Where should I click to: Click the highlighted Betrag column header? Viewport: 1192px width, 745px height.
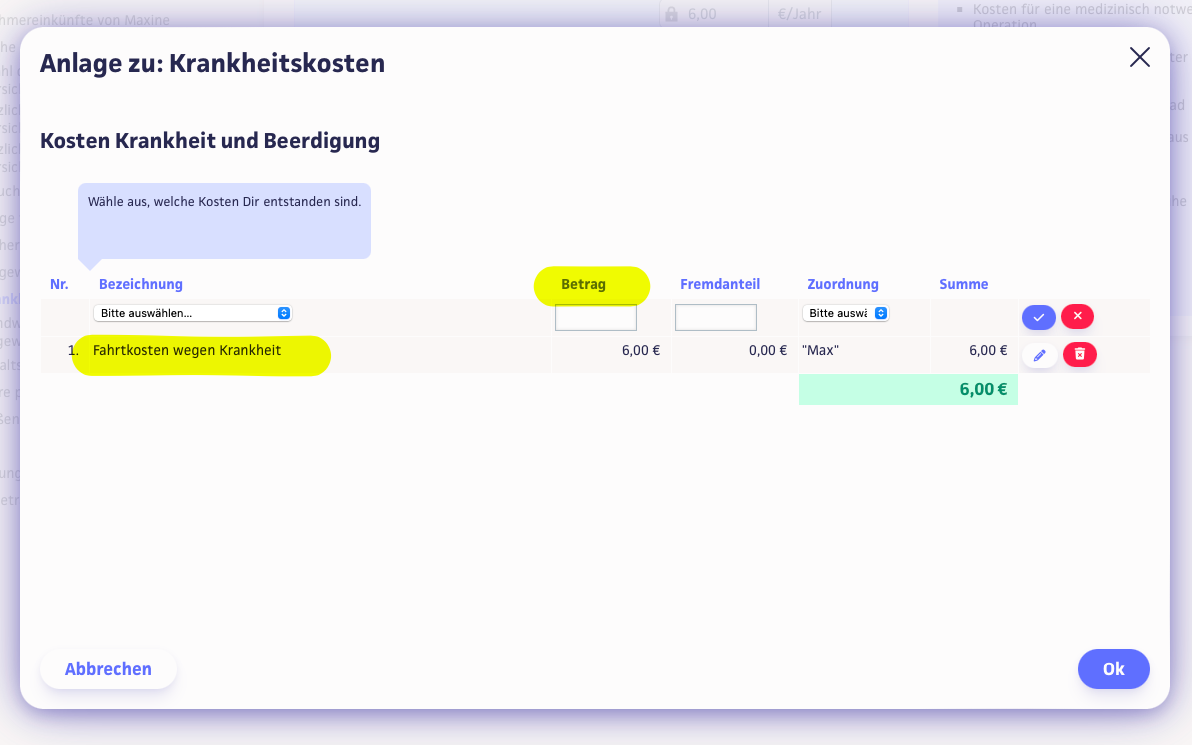pyautogui.click(x=584, y=285)
